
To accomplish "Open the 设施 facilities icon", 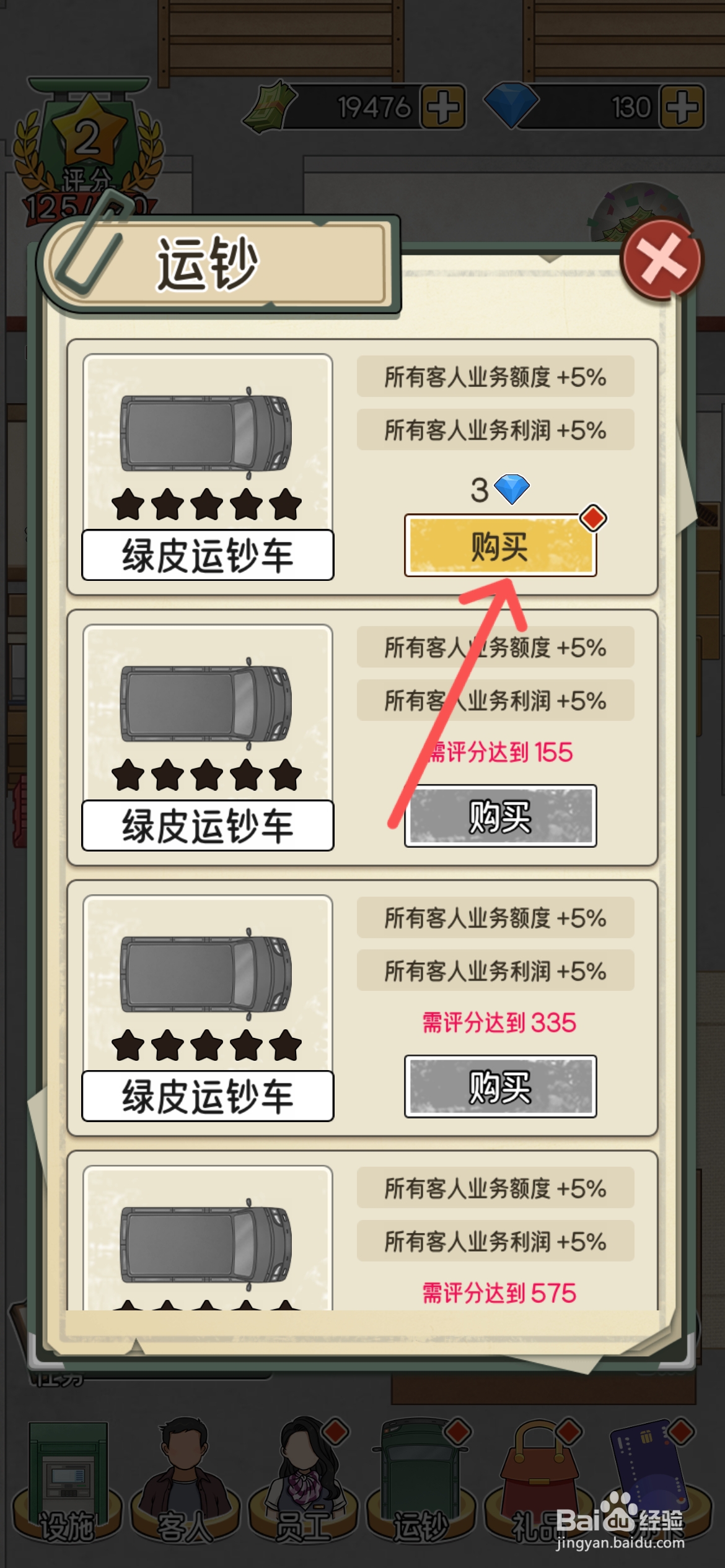I will click(67, 1482).
